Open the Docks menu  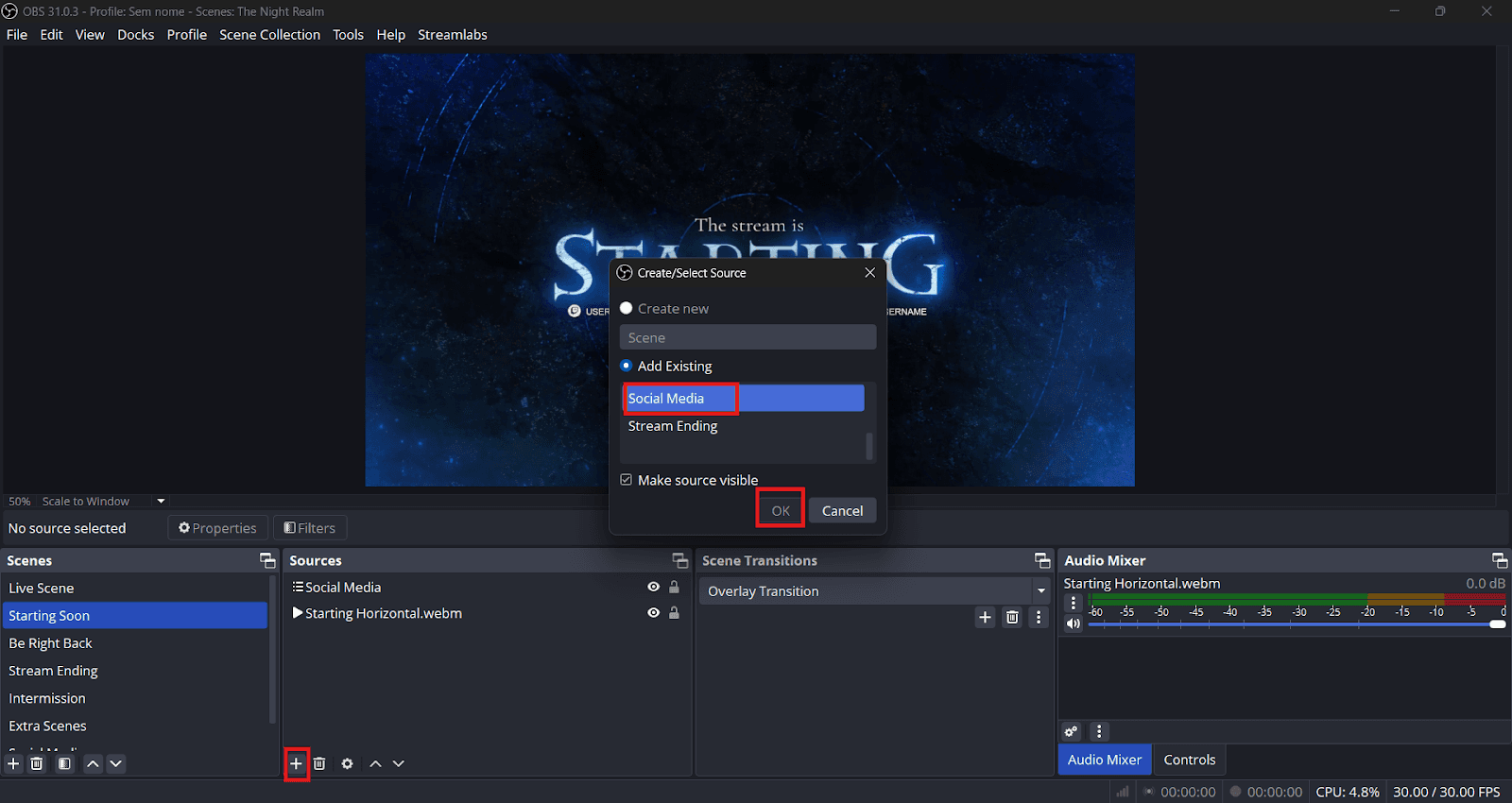135,35
